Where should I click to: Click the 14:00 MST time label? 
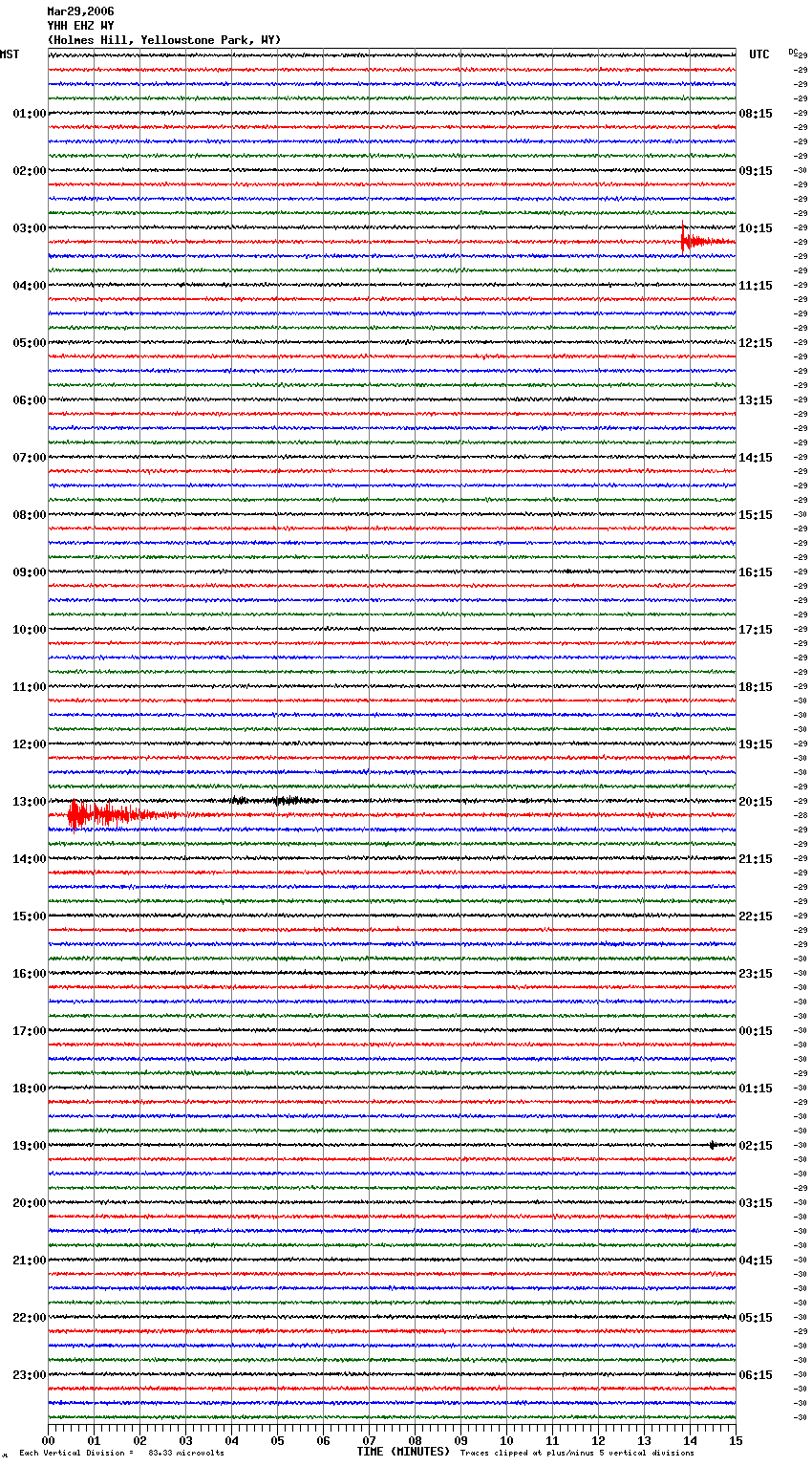click(x=30, y=859)
